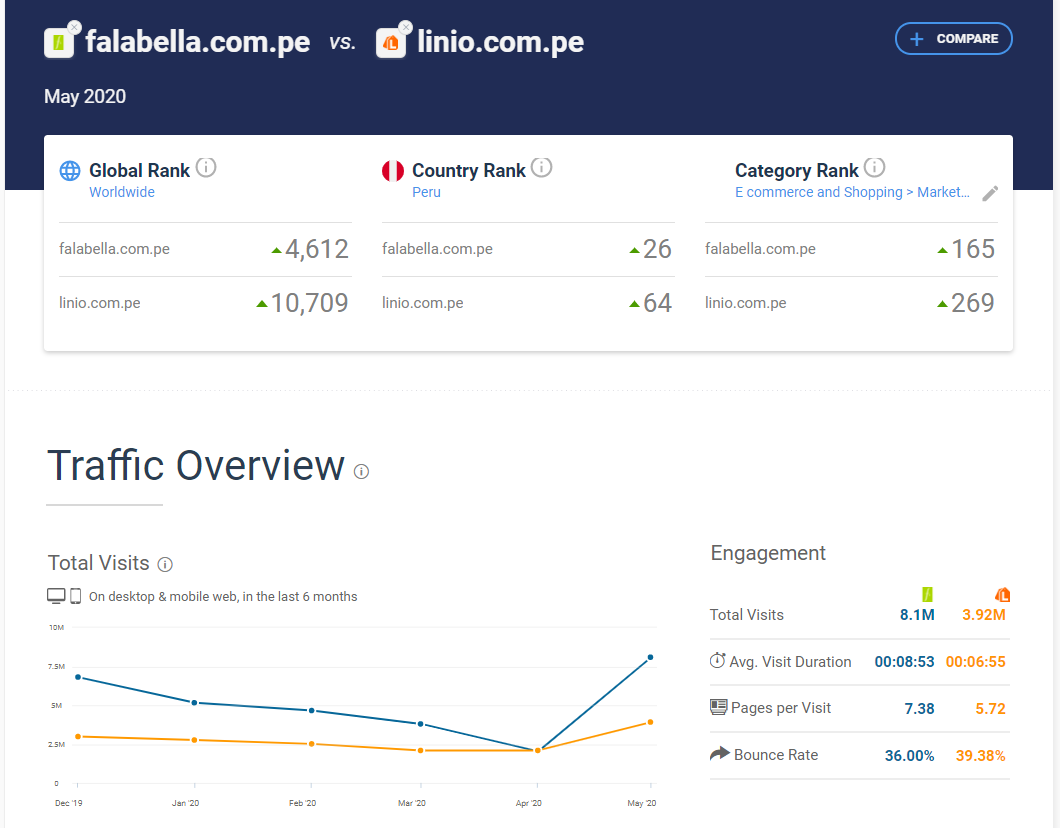This screenshot has height=828, width=1060.
Task: Click the Traffic Overview info icon
Action: coord(361,471)
